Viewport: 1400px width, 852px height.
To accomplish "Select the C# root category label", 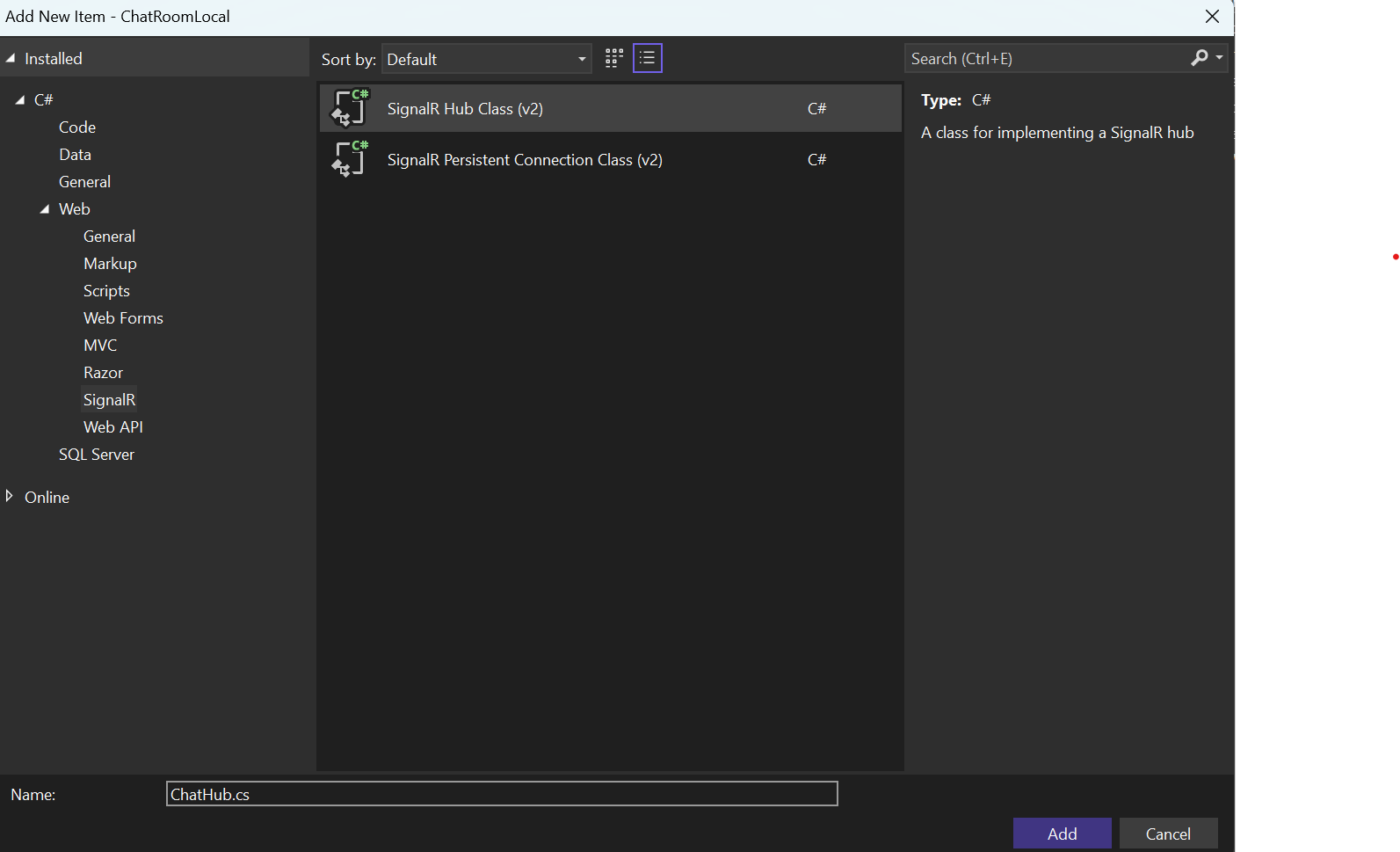I will (x=44, y=100).
